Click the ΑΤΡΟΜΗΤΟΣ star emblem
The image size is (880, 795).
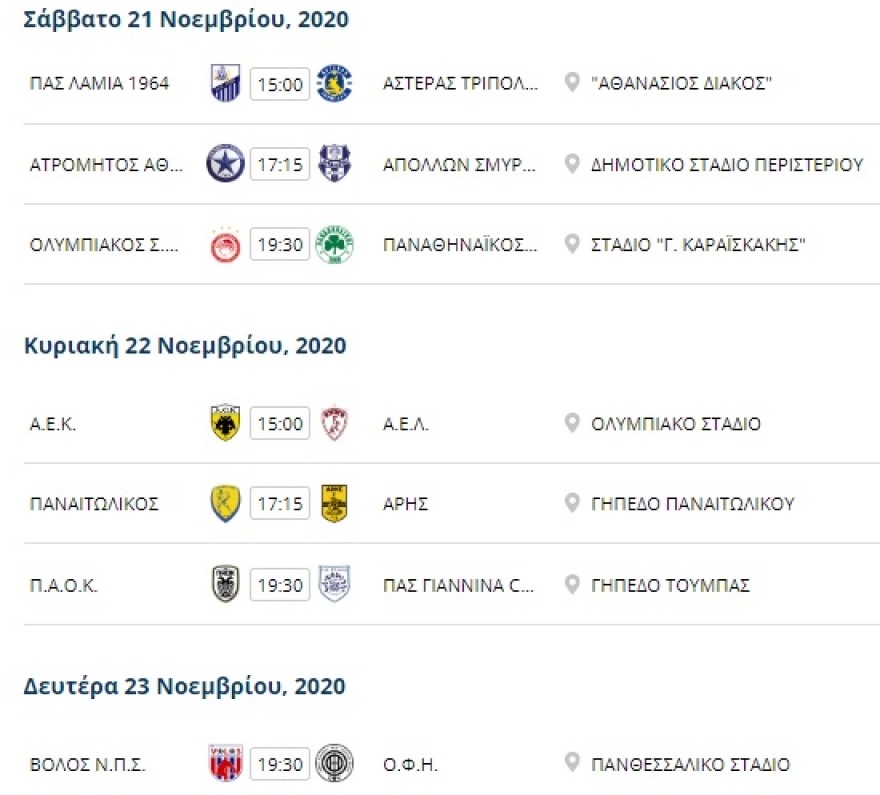225,164
